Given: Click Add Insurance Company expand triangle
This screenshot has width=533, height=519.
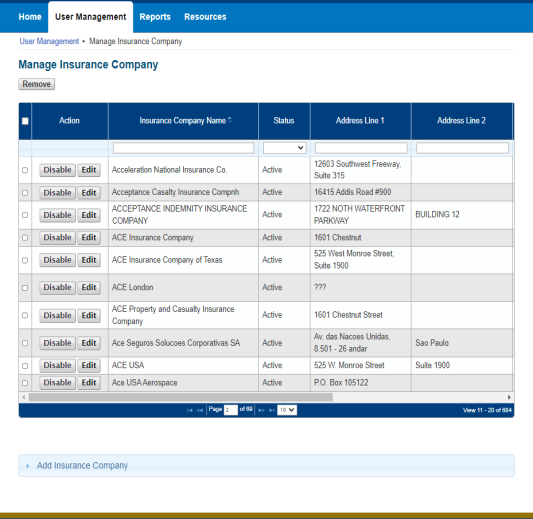Looking at the screenshot, I should [28, 466].
